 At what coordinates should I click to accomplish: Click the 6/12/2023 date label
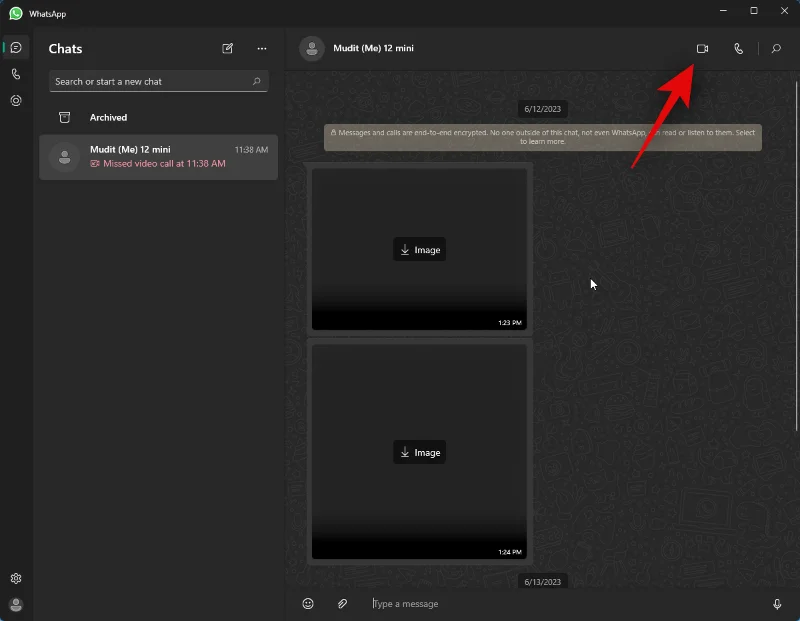click(542, 109)
